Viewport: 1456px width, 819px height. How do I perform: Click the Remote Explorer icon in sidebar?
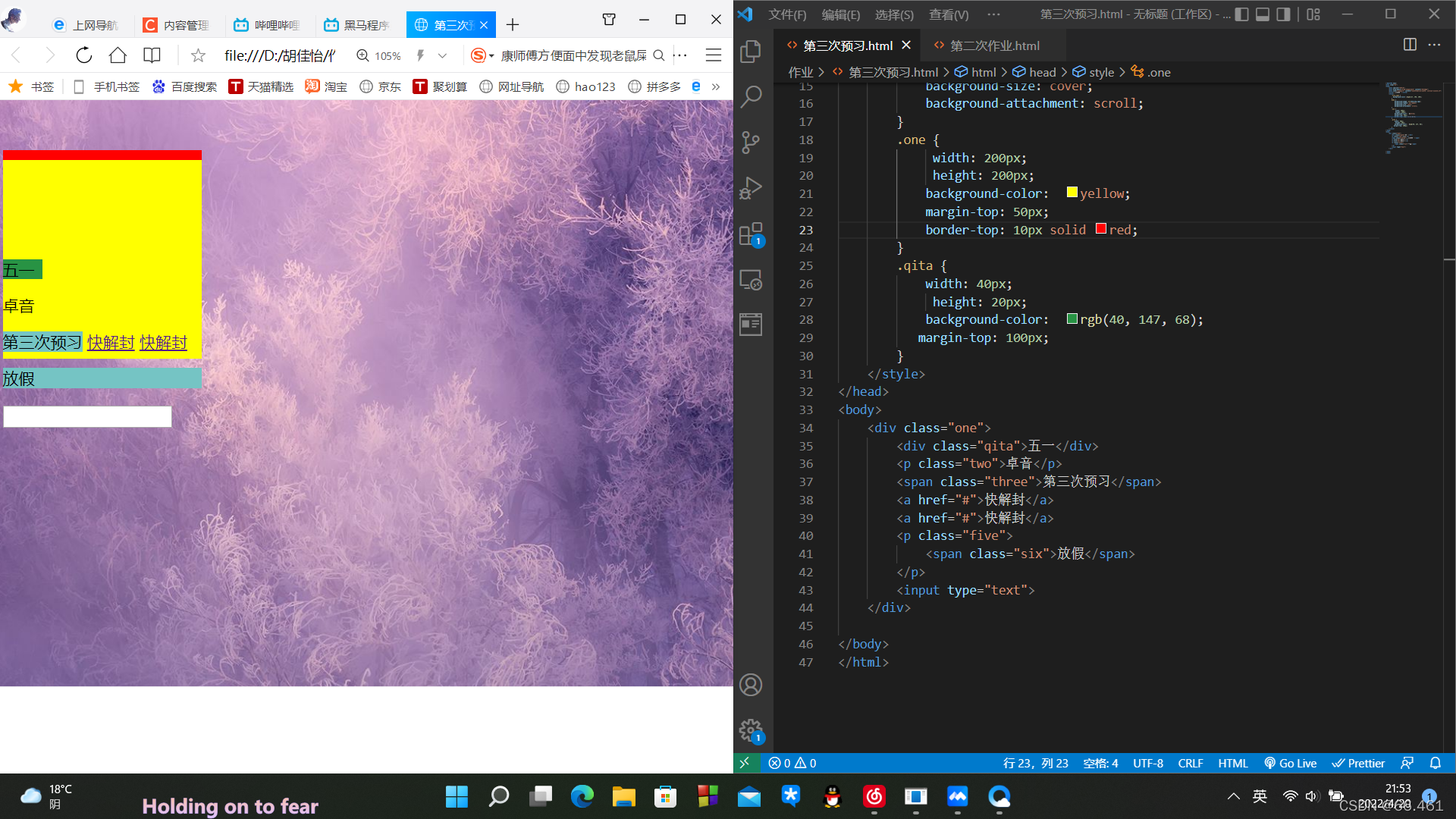coord(752,277)
